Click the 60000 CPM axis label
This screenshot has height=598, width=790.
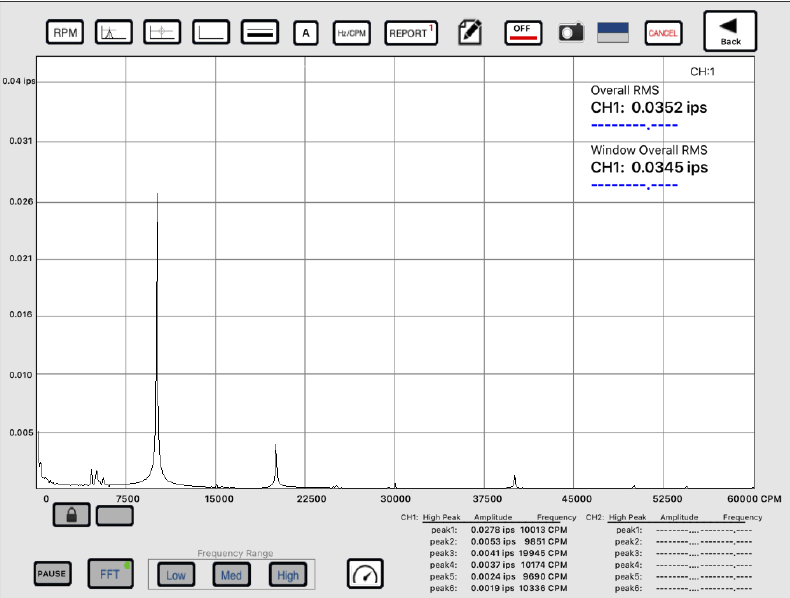coord(754,499)
